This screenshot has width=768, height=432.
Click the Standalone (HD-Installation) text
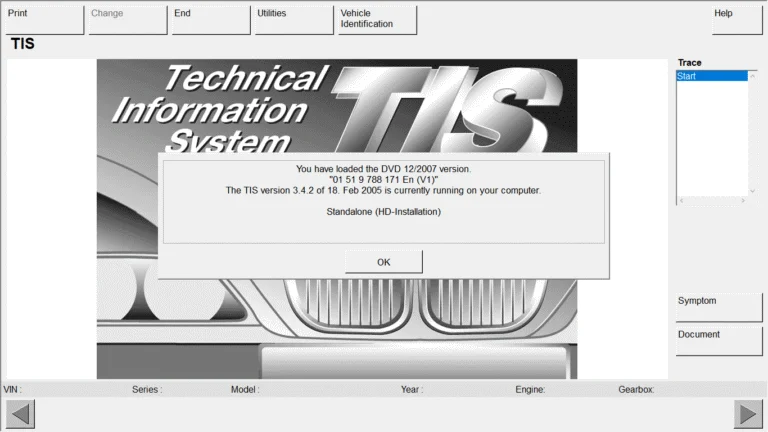click(384, 212)
